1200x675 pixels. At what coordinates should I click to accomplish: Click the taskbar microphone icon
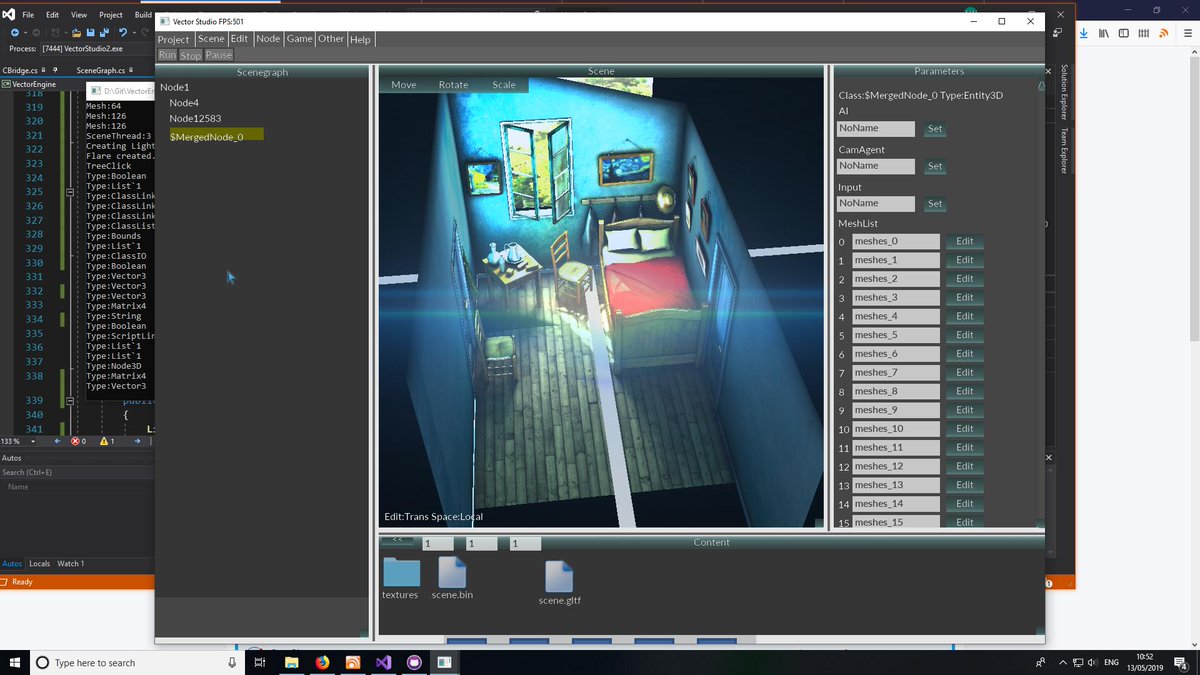pyautogui.click(x=233, y=662)
